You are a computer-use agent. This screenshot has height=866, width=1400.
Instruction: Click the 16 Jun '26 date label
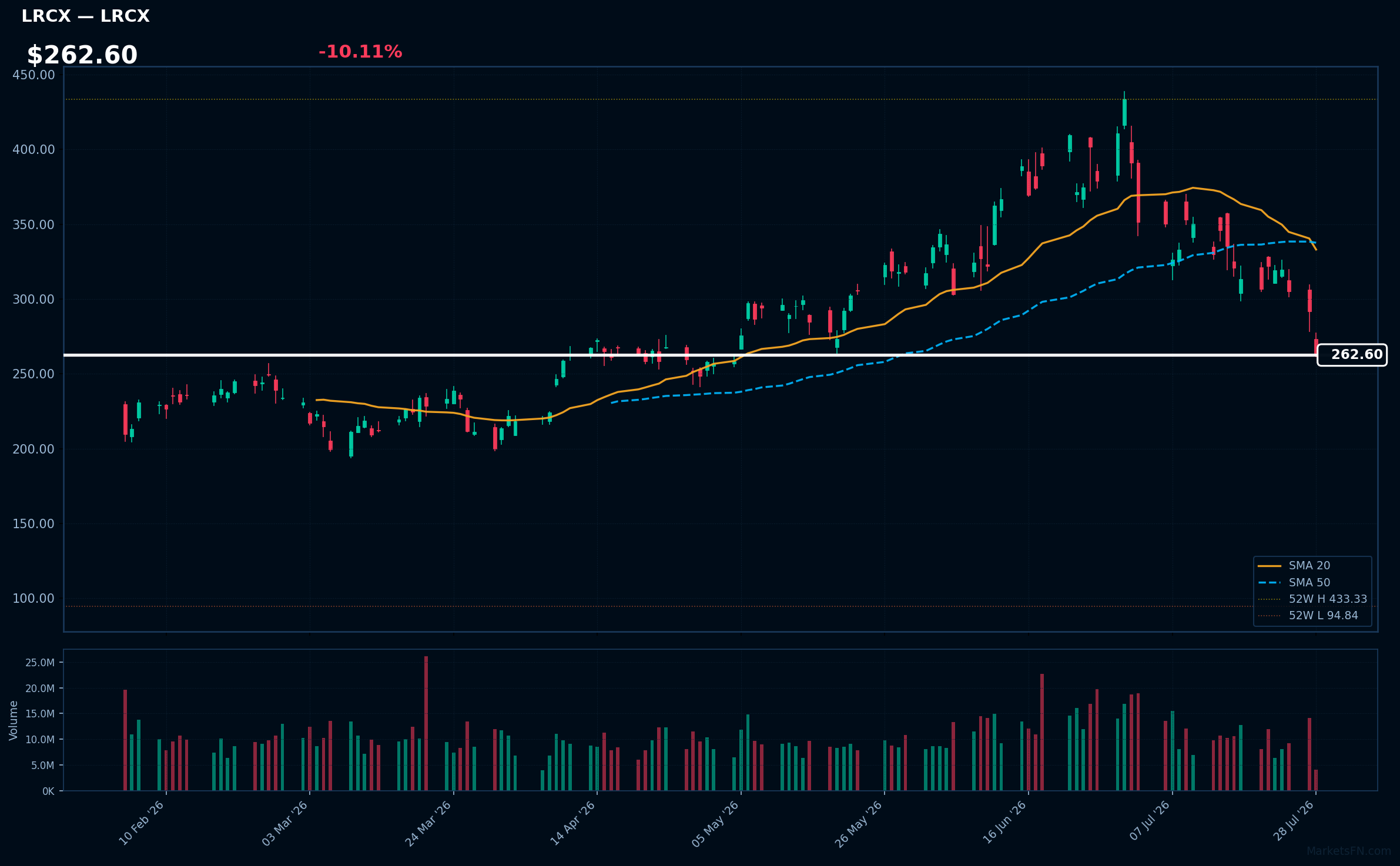[x=1004, y=823]
